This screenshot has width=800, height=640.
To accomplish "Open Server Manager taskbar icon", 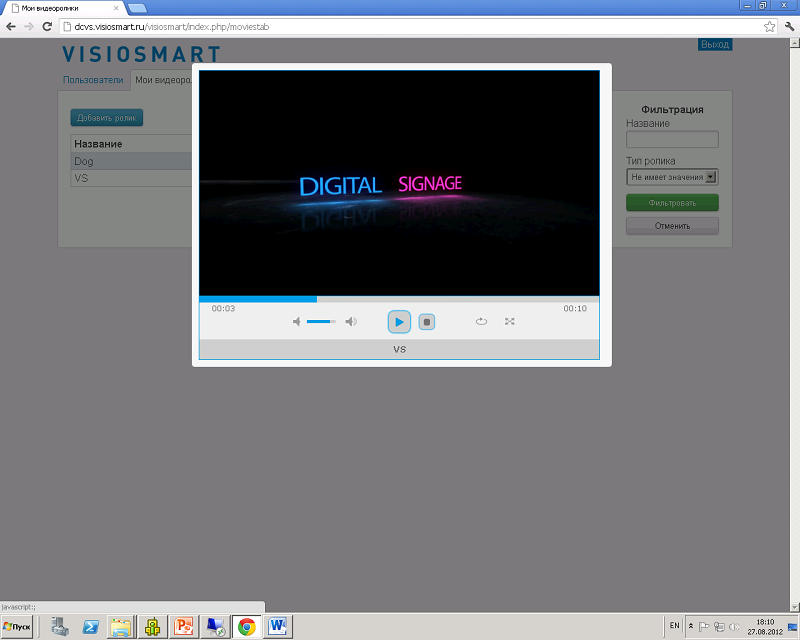I will 60,627.
